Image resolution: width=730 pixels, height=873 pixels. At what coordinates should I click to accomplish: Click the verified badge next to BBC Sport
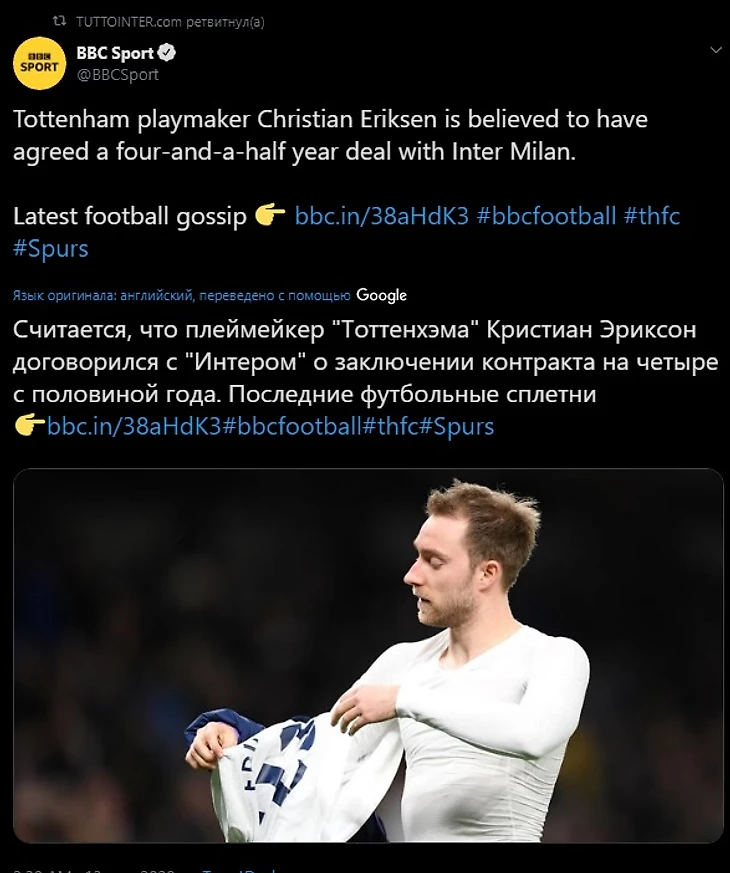pos(167,53)
